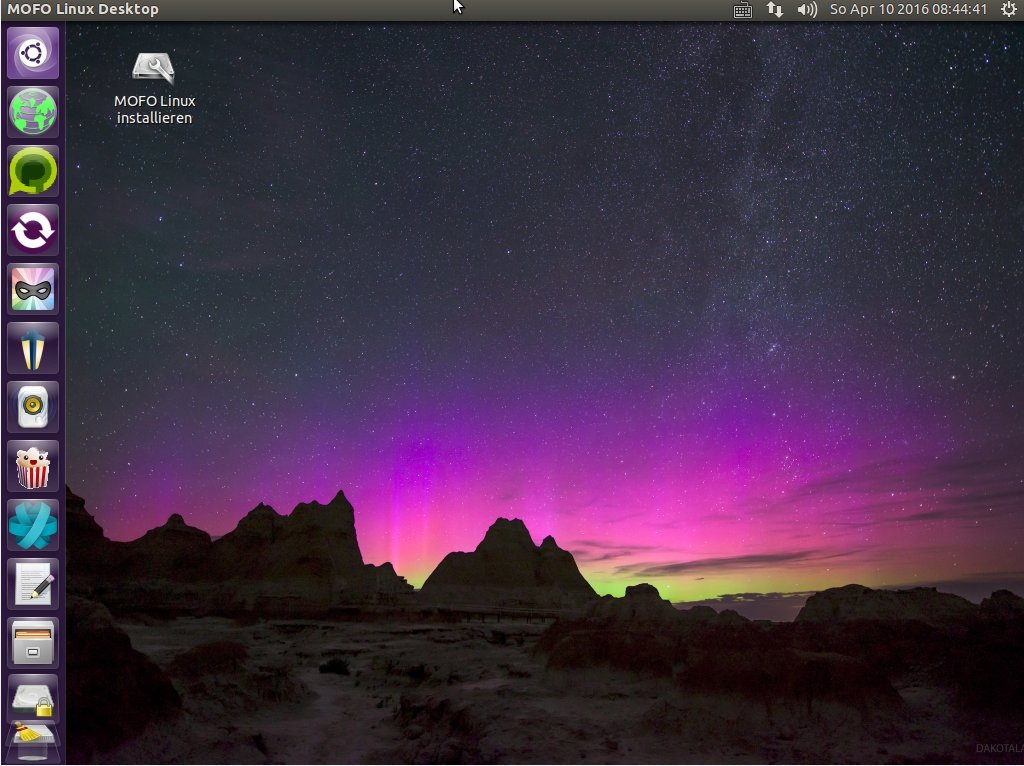
Task: Open the purple circular-arrows sync icon
Action: click(33, 230)
